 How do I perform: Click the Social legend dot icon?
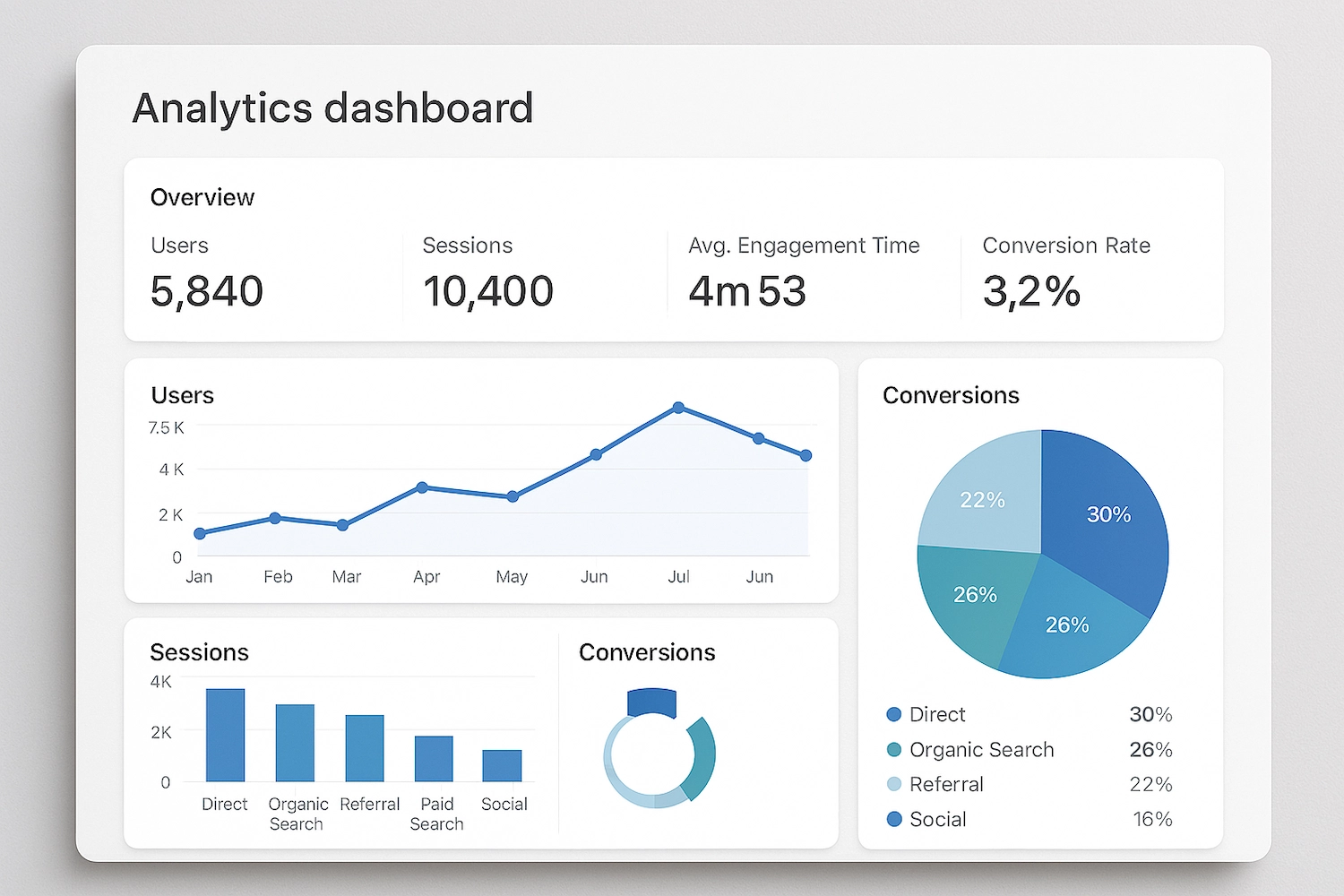pyautogui.click(x=893, y=818)
